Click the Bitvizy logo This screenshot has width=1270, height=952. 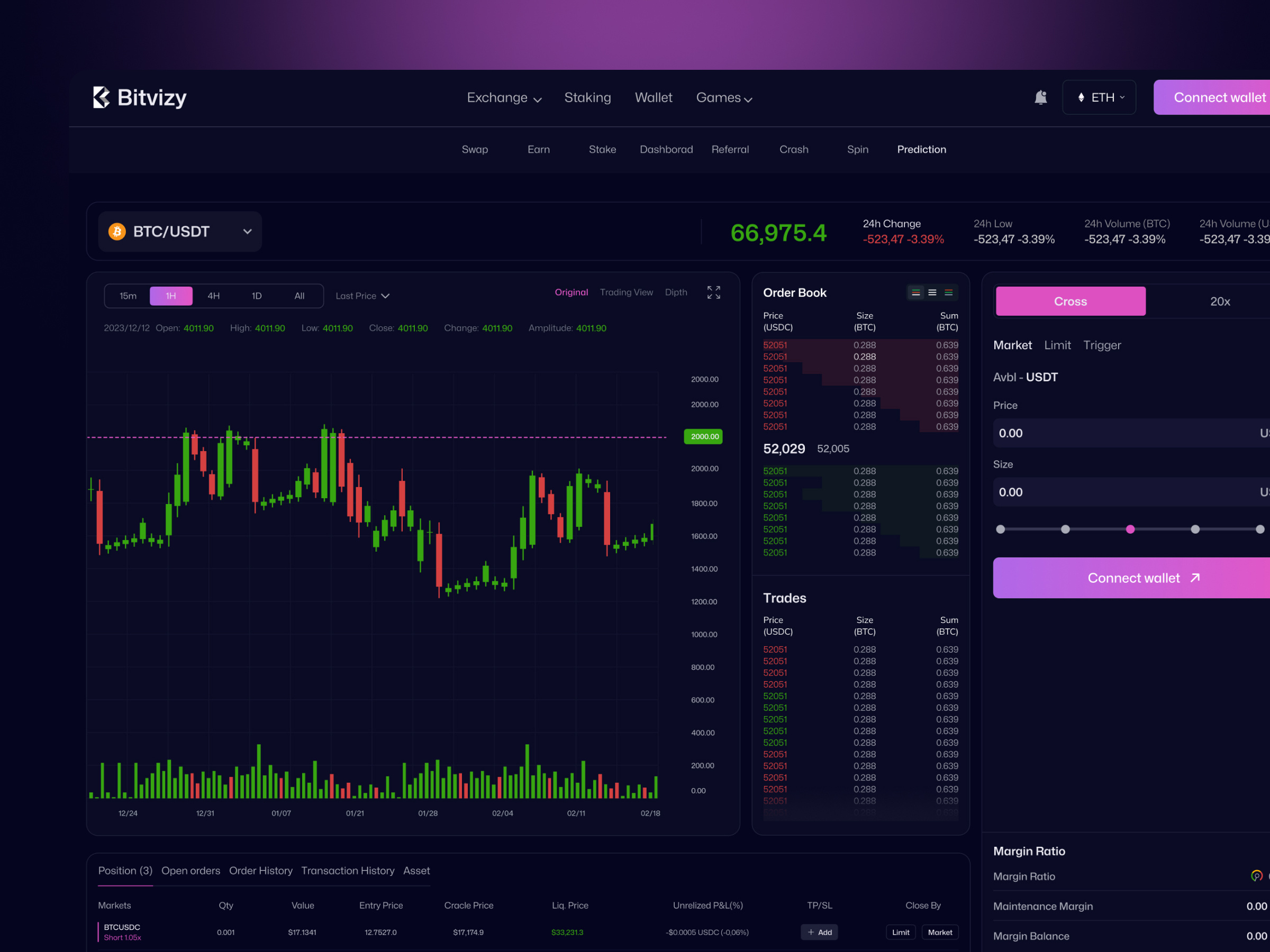tap(140, 97)
